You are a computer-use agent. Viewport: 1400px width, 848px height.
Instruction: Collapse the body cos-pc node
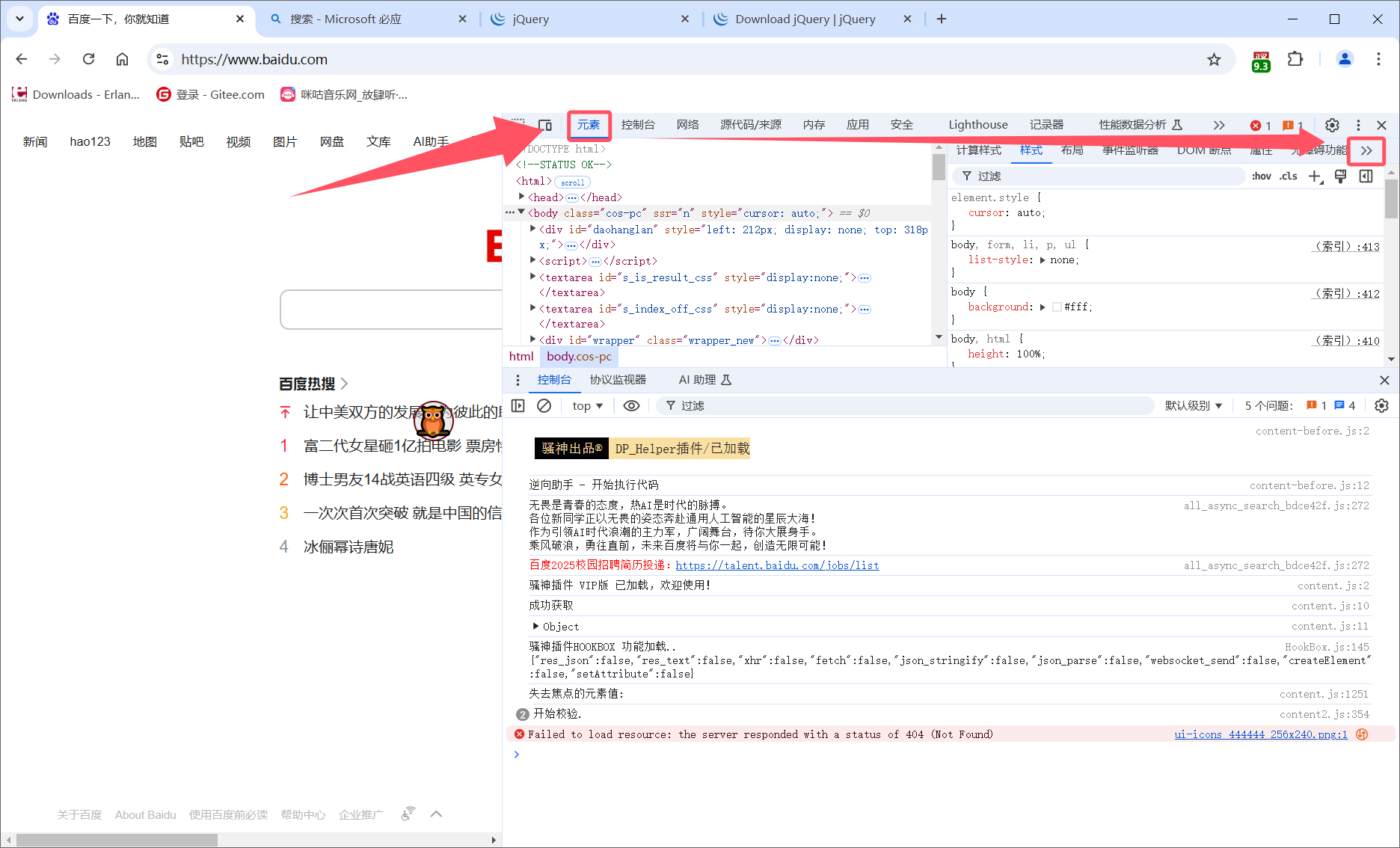[521, 212]
